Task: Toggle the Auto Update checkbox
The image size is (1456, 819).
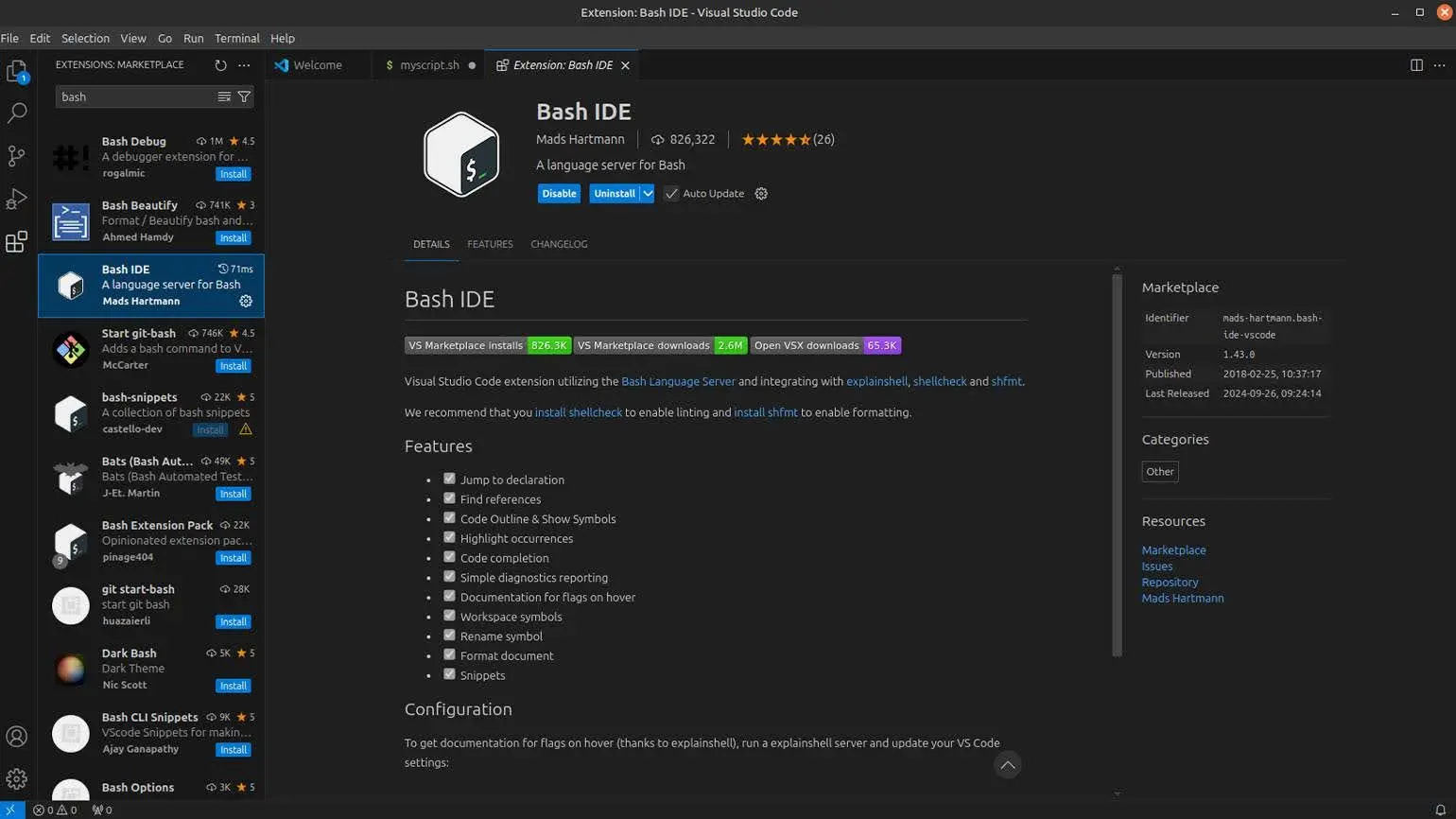Action: click(x=671, y=194)
